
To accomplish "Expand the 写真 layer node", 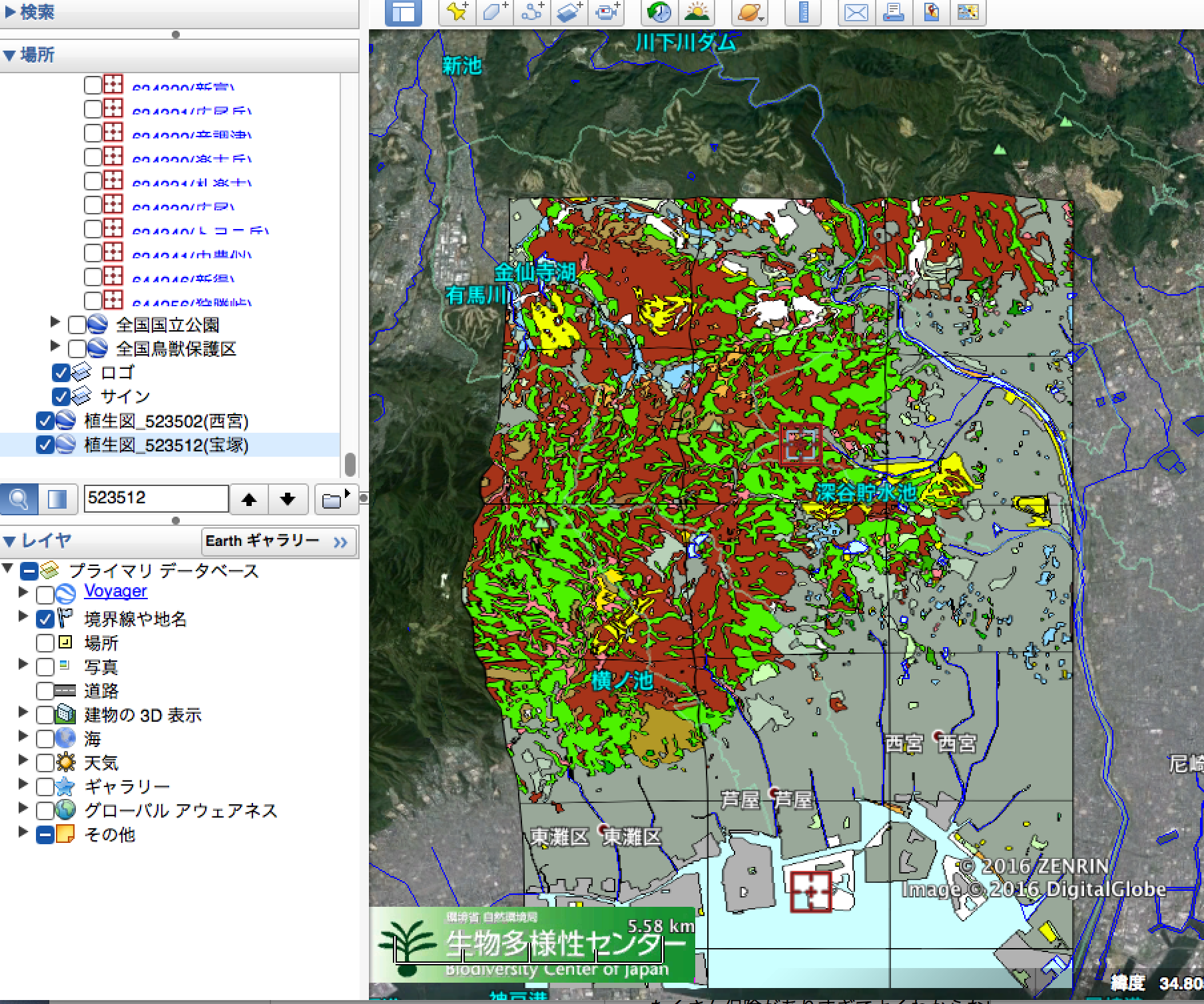I will coord(24,664).
